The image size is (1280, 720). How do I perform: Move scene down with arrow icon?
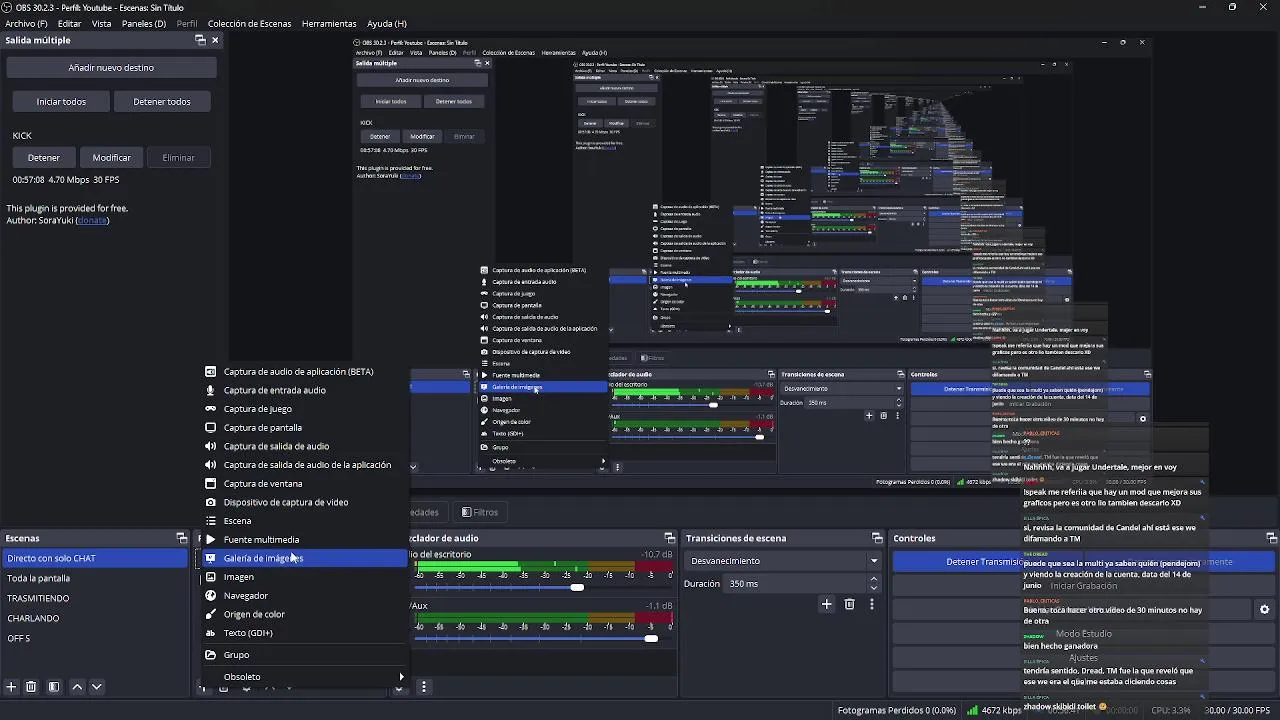(97, 687)
